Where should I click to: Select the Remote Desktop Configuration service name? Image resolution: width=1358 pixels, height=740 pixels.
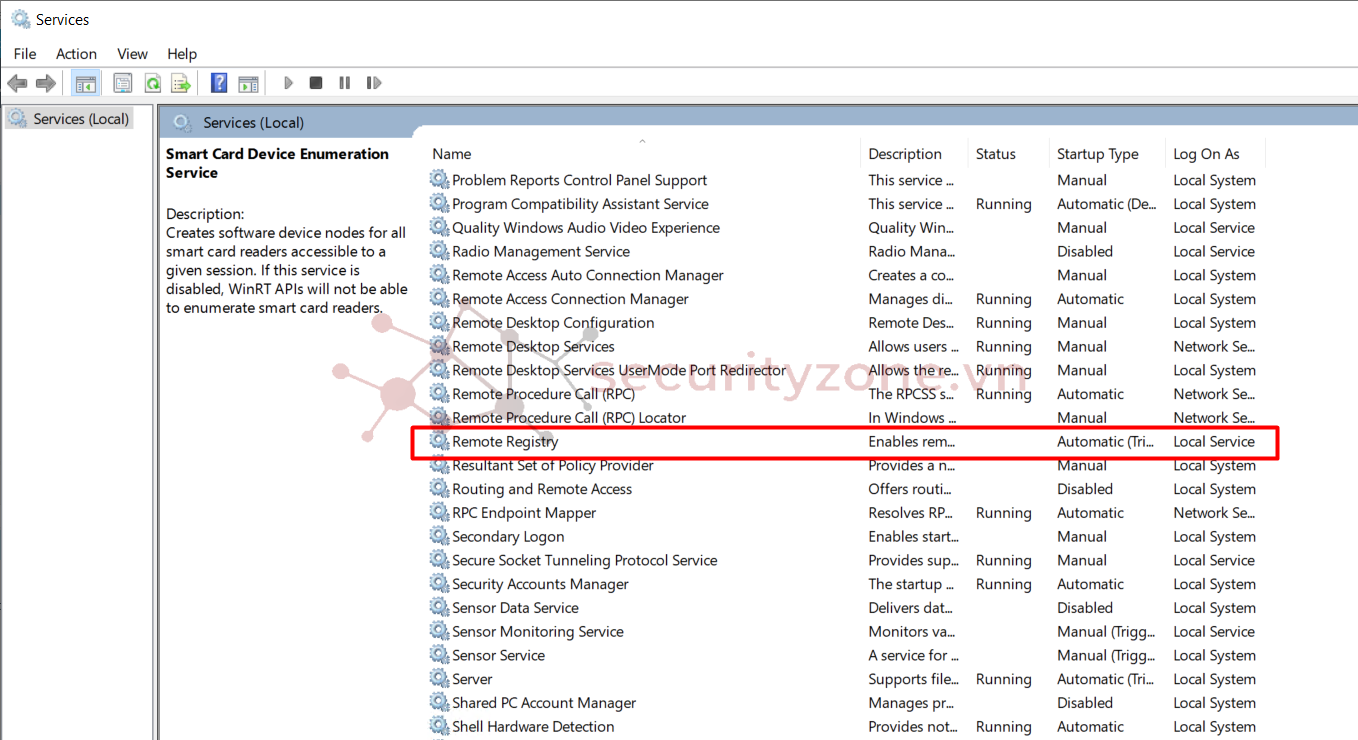click(553, 323)
